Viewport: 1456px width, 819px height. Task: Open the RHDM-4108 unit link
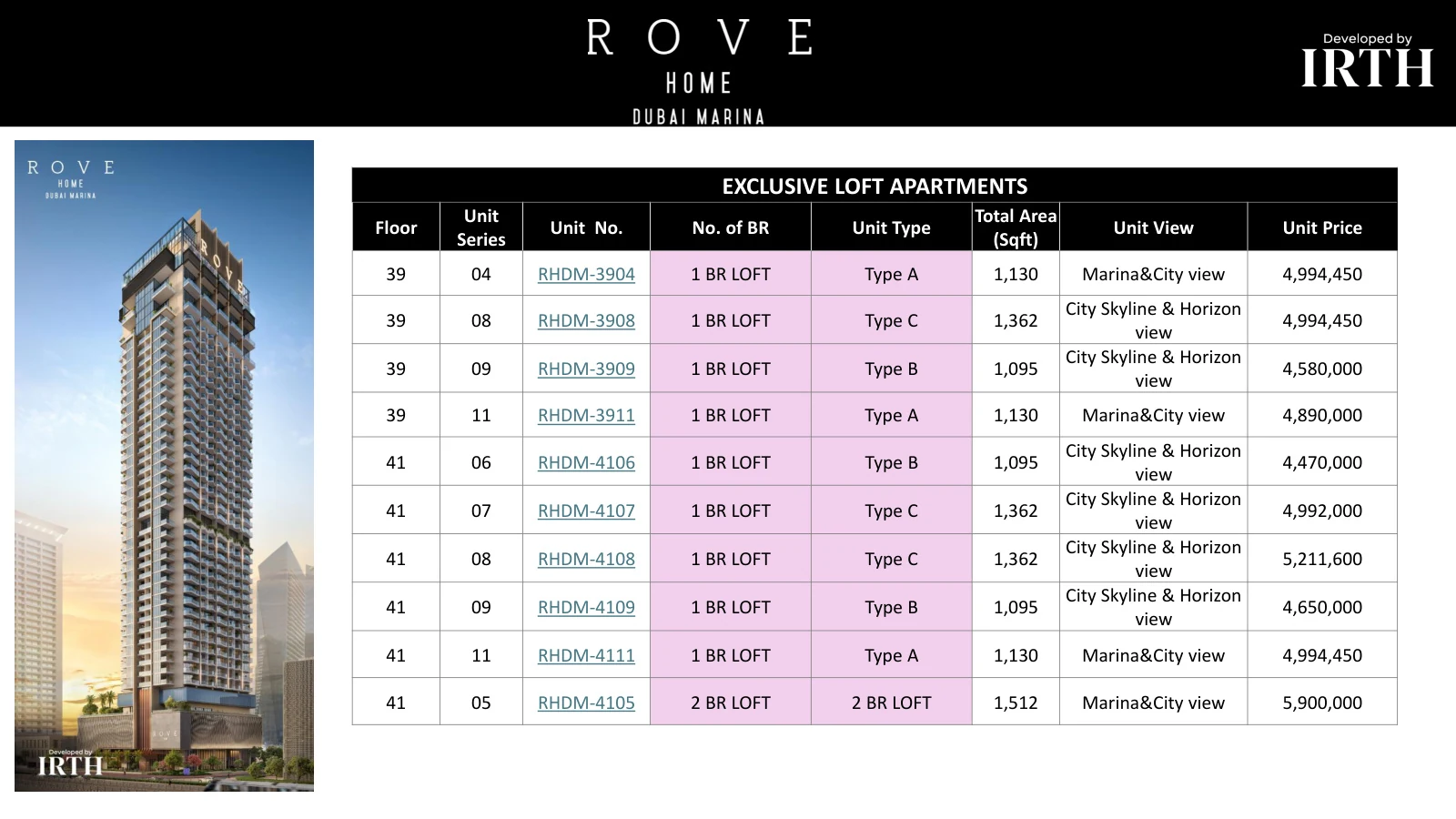pos(586,559)
